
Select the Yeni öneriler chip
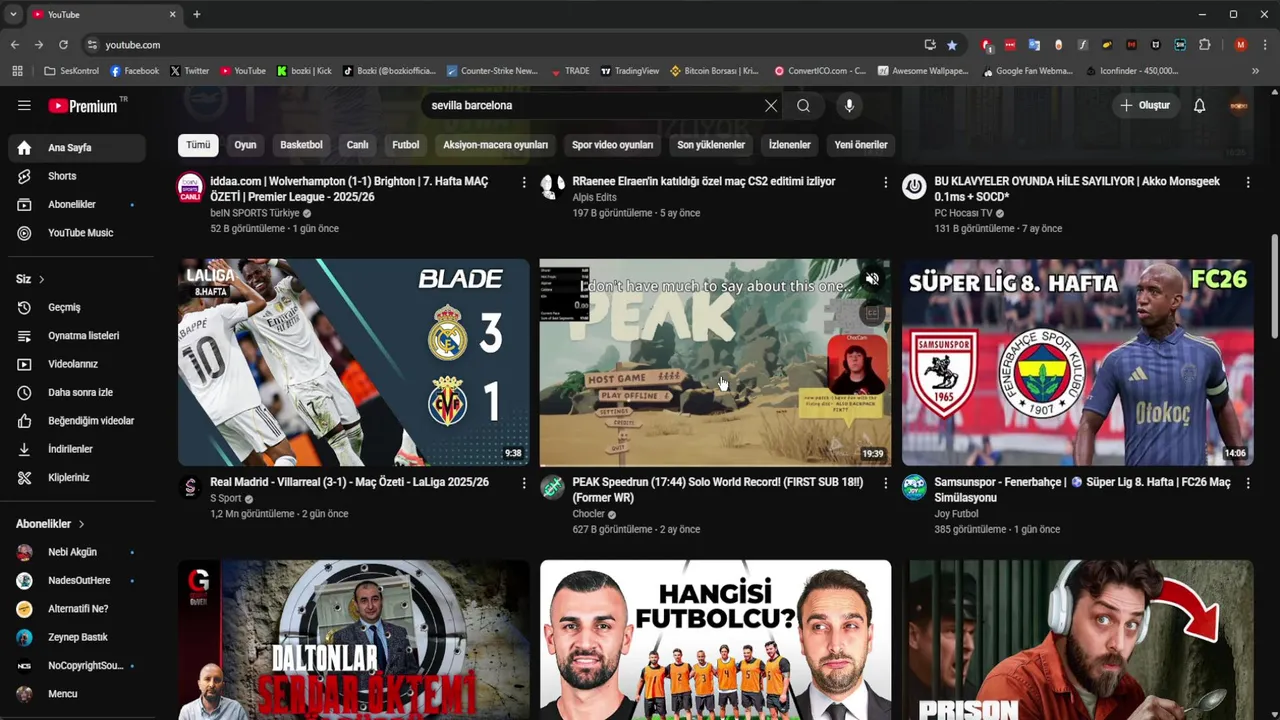coord(861,145)
